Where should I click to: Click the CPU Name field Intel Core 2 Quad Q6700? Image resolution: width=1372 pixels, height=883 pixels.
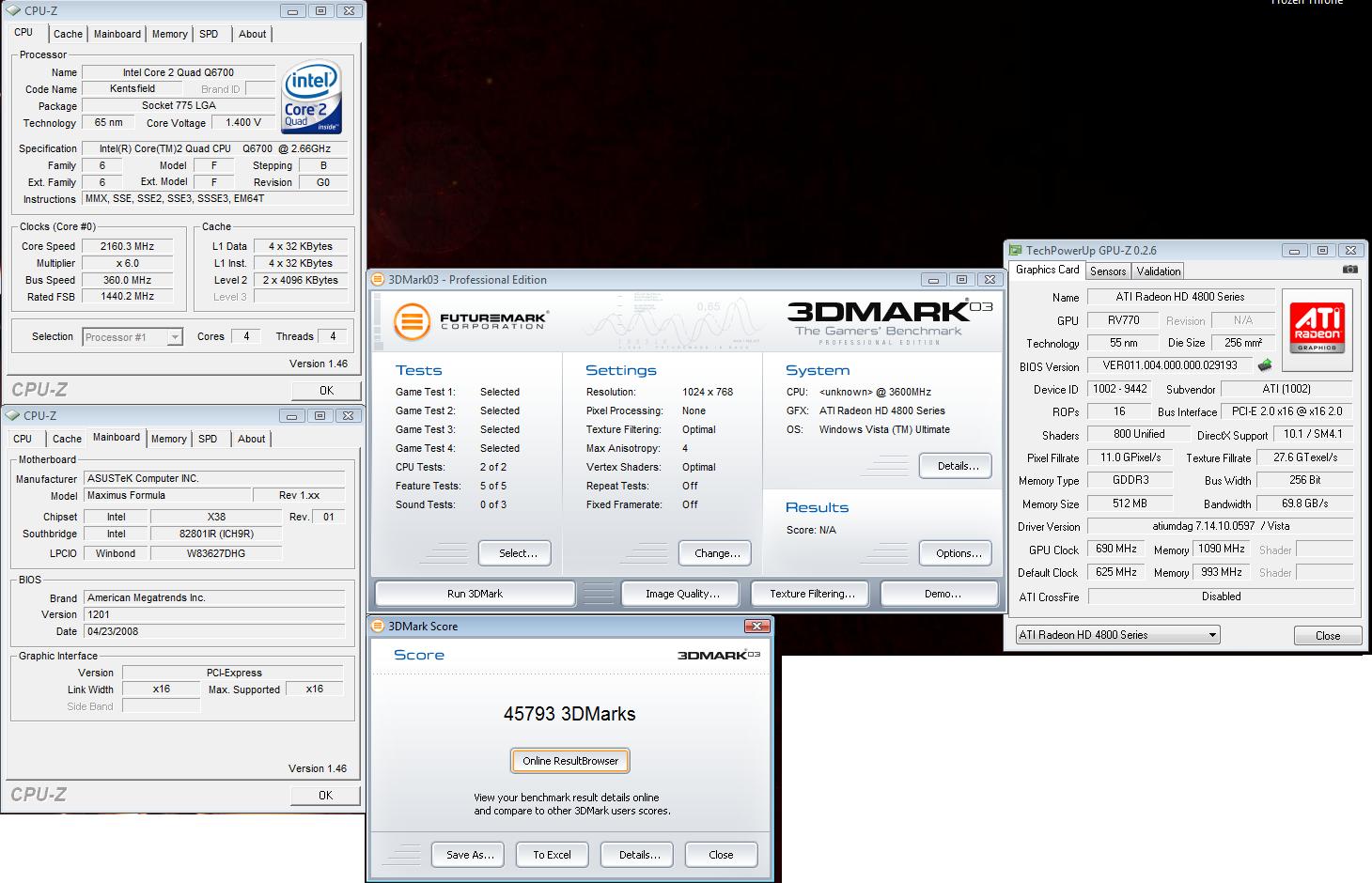tap(179, 72)
